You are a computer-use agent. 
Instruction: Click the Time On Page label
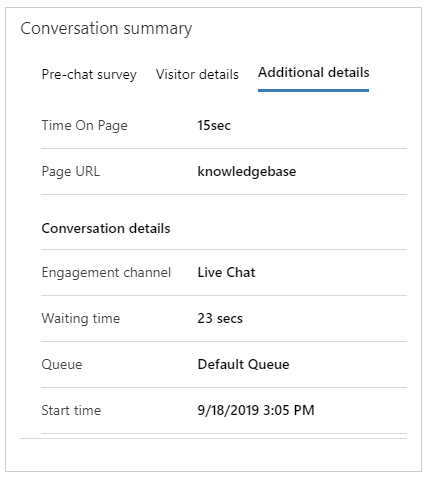click(x=84, y=125)
